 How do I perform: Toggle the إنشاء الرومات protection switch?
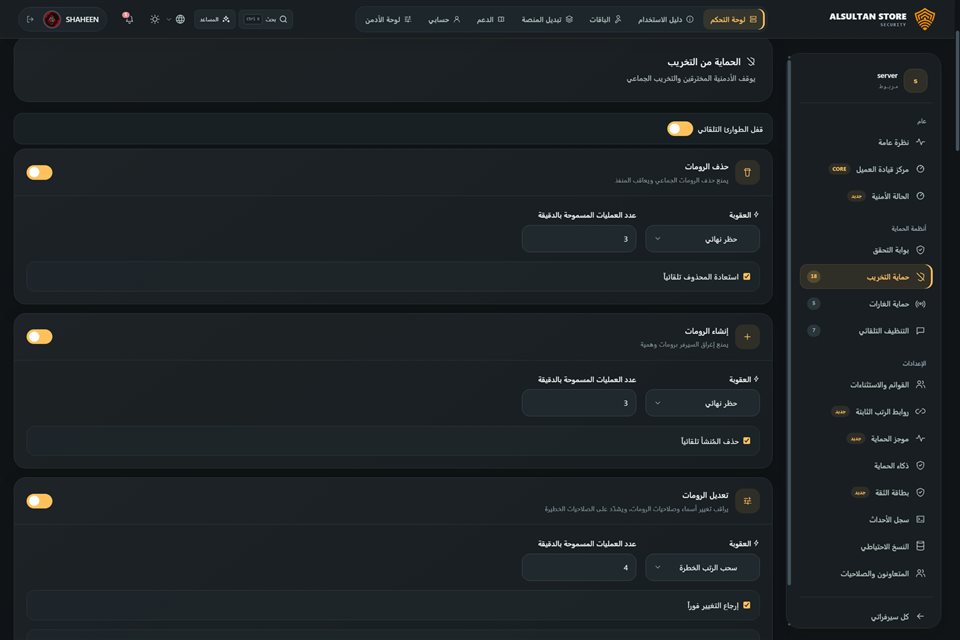coord(39,337)
